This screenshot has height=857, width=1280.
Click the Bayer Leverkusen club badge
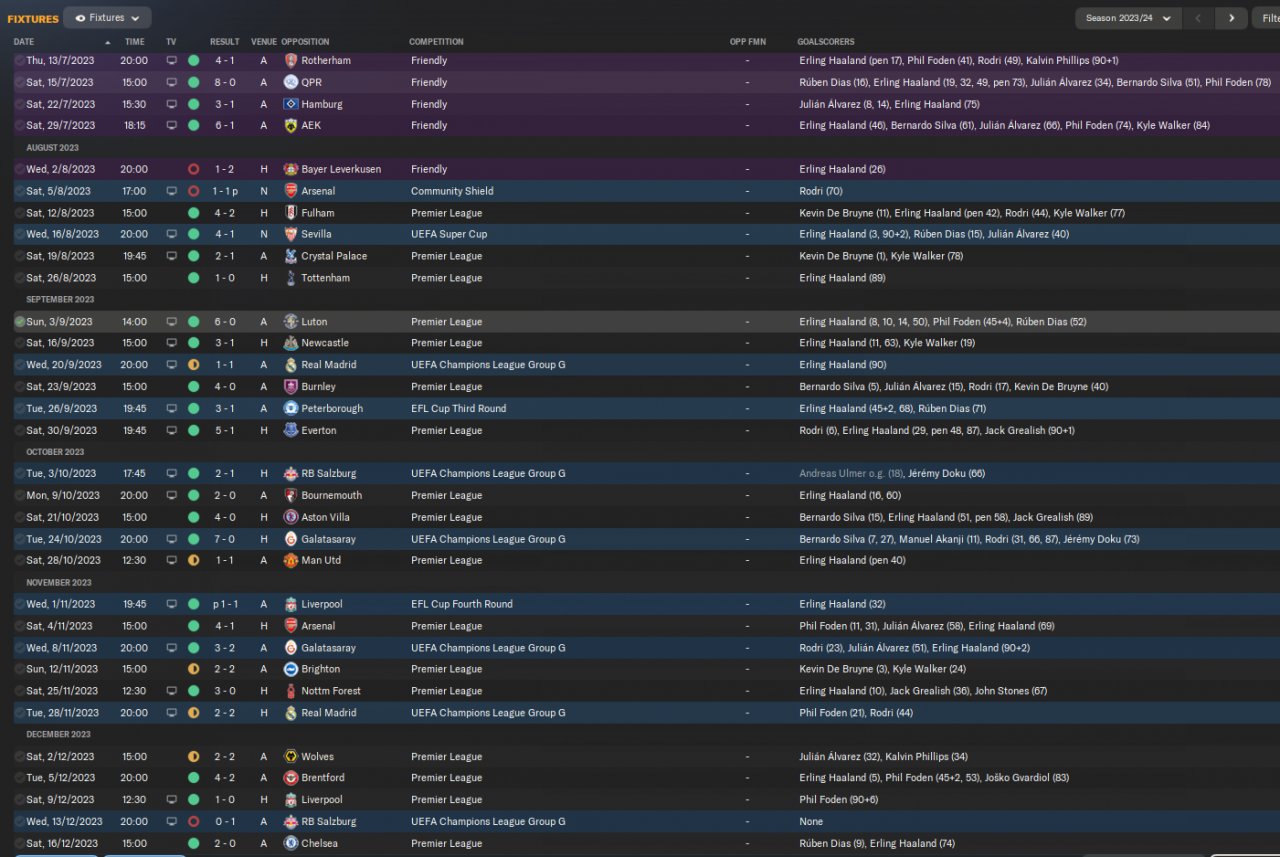pyautogui.click(x=291, y=170)
